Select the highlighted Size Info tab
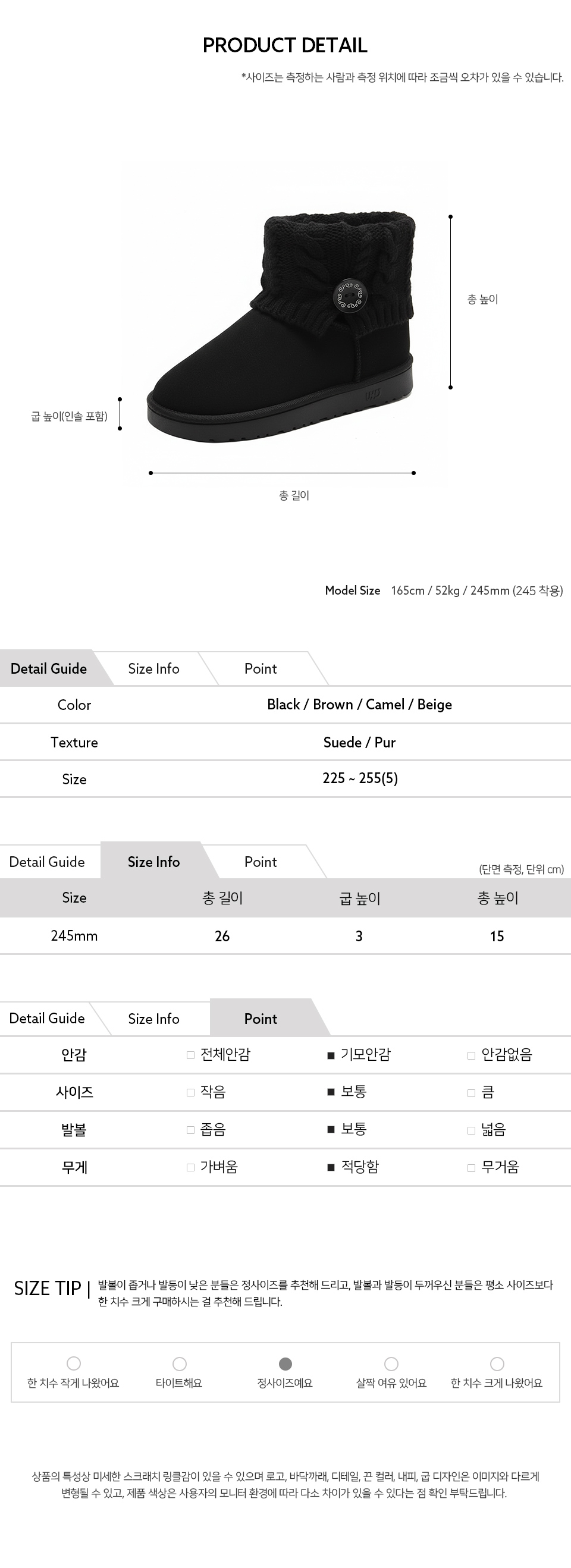 [x=153, y=862]
